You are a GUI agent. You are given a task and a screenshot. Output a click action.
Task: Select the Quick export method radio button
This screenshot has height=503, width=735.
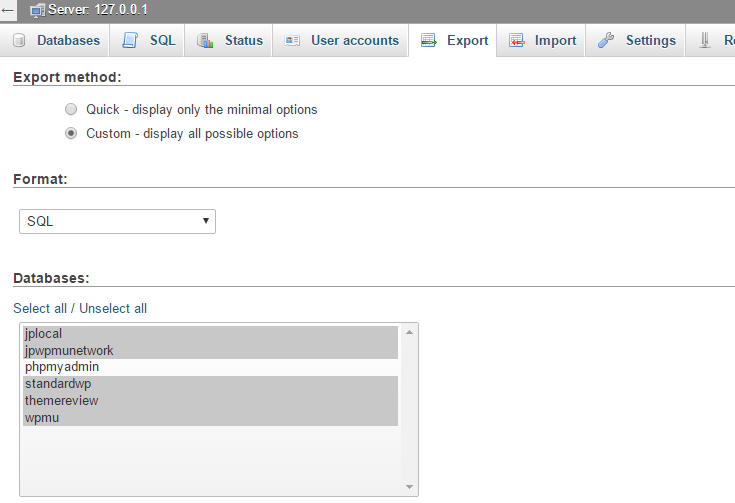71,109
